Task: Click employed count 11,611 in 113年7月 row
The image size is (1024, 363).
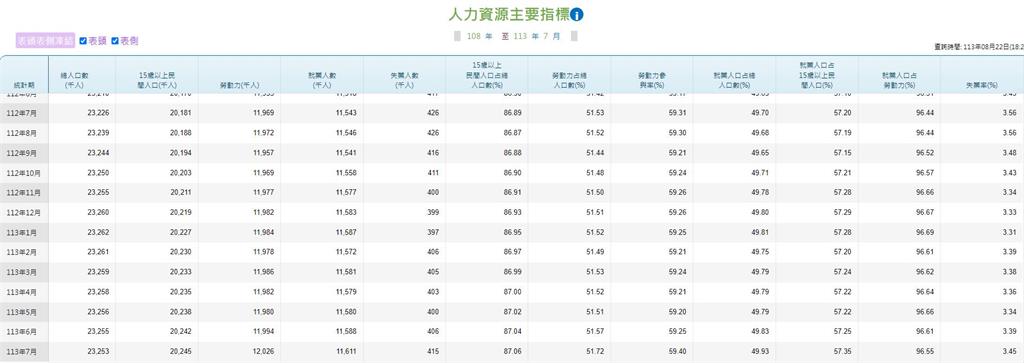Action: 346,352
